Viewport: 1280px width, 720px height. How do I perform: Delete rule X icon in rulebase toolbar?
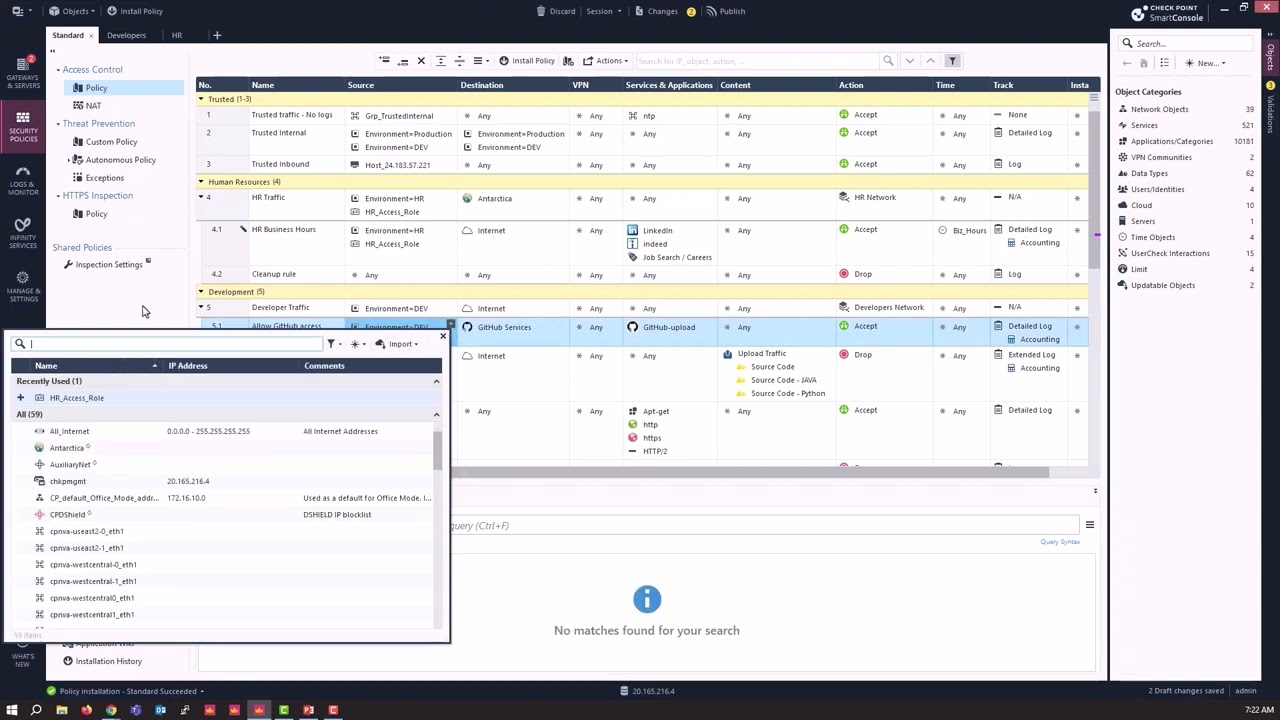click(421, 61)
